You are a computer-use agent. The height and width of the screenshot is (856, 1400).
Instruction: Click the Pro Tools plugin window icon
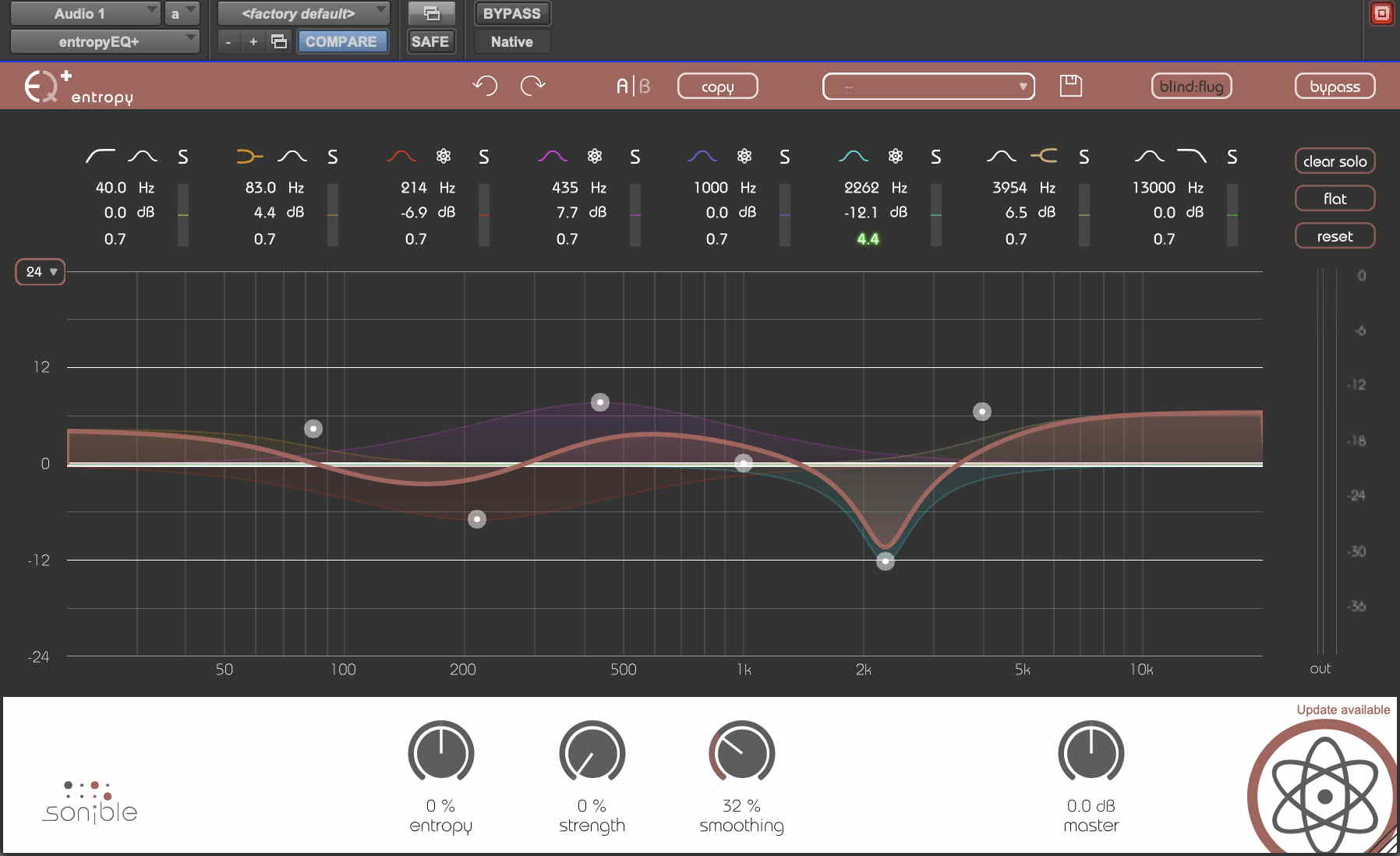(431, 13)
